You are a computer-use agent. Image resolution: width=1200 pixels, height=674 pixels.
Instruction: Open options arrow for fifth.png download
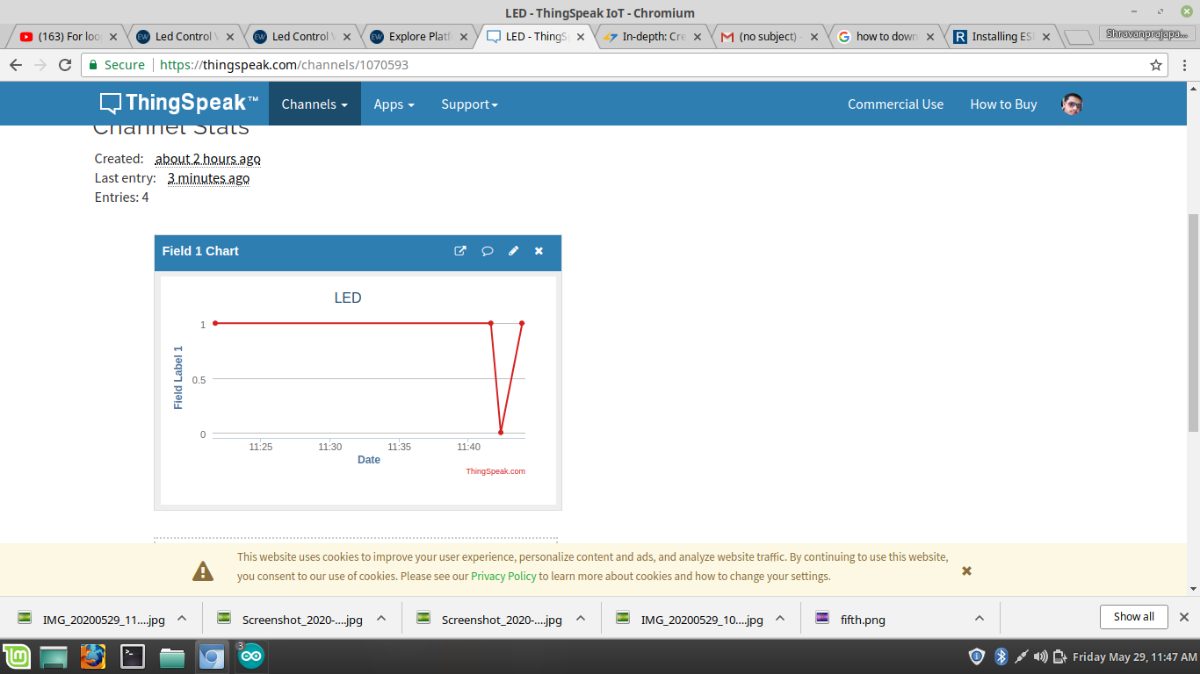(979, 618)
